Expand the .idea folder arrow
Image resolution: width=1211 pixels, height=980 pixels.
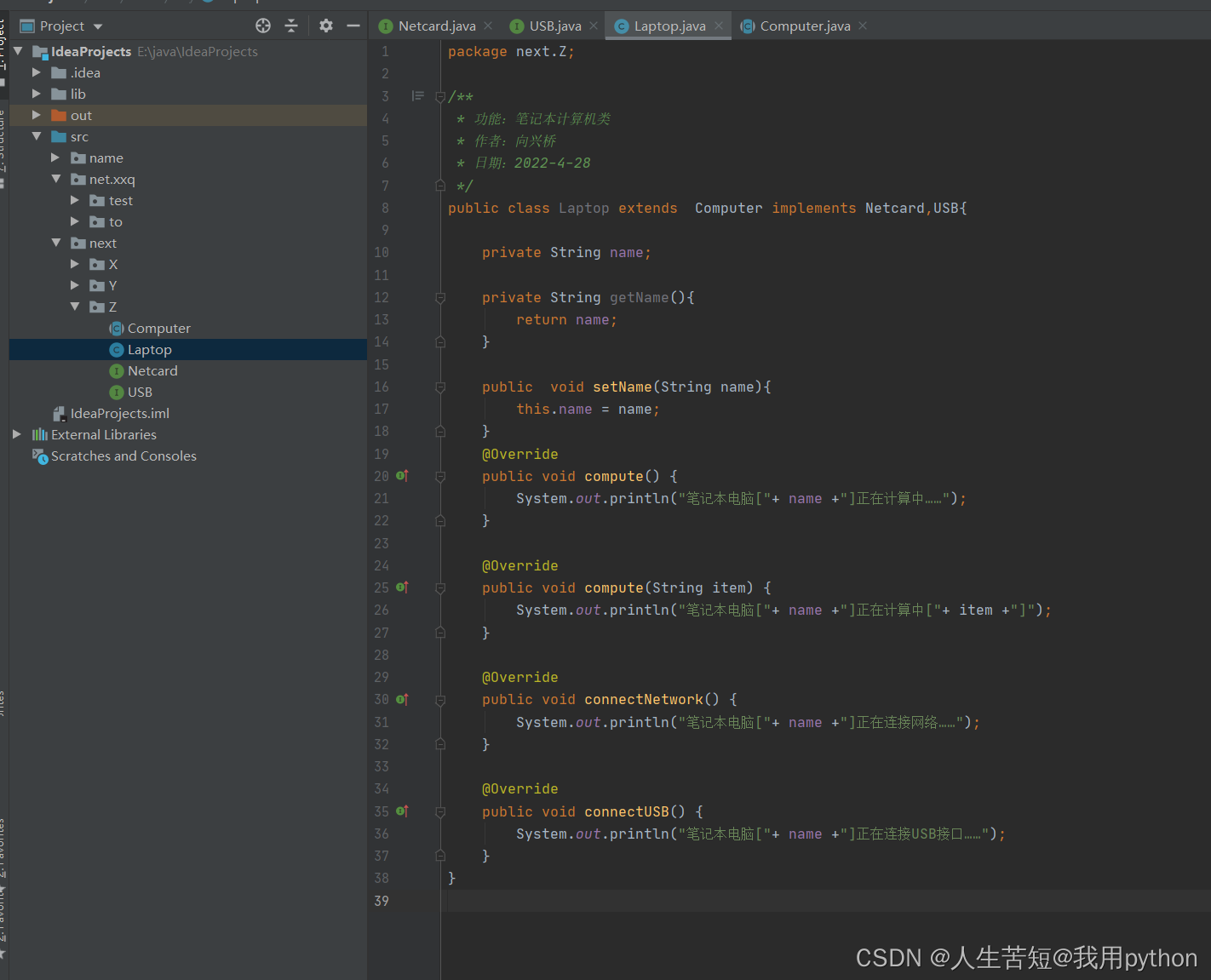pyautogui.click(x=37, y=72)
